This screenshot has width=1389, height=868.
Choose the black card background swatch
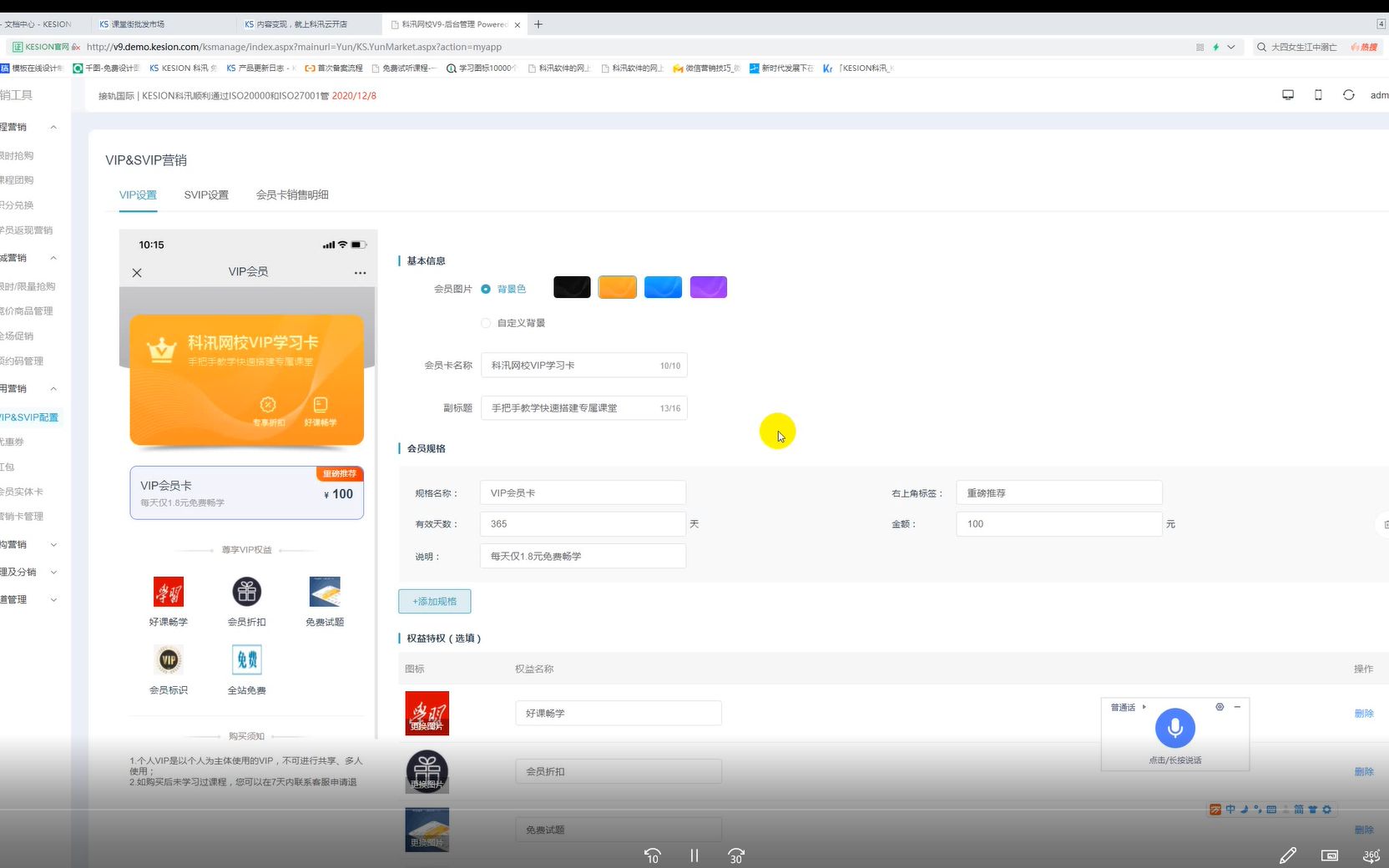[x=572, y=287]
